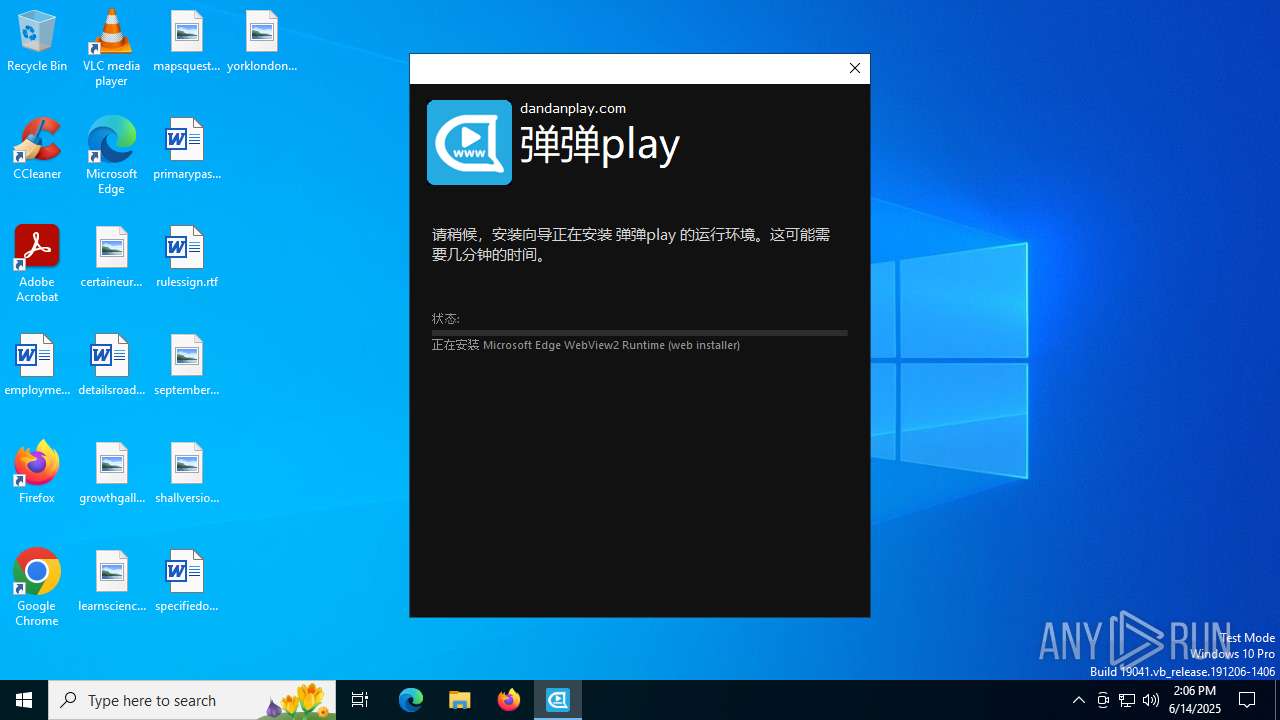1280x720 pixels.
Task: Open the Recycle Bin icon
Action: pos(37,42)
